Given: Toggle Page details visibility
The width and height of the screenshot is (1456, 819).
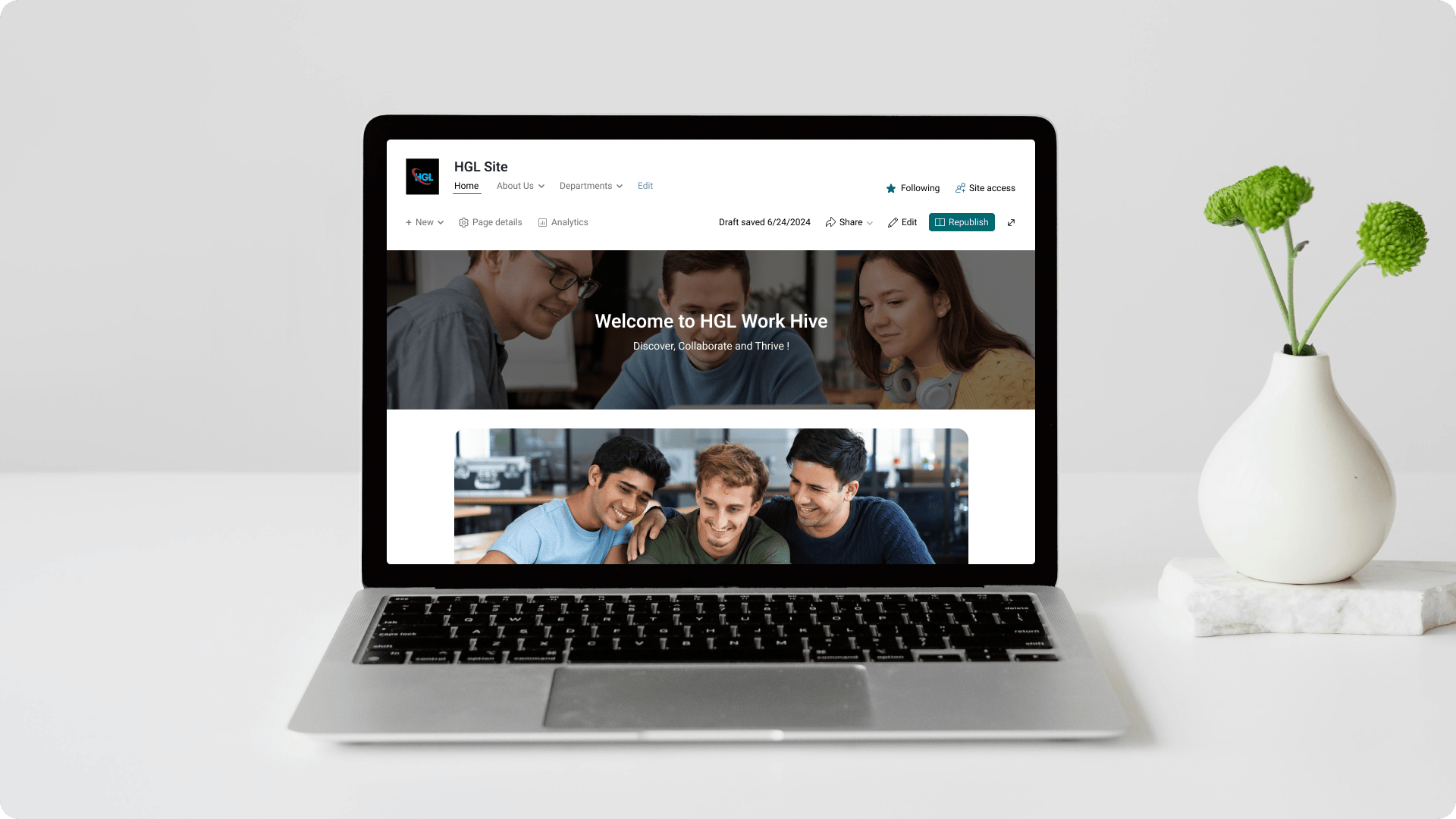Looking at the screenshot, I should coord(491,222).
